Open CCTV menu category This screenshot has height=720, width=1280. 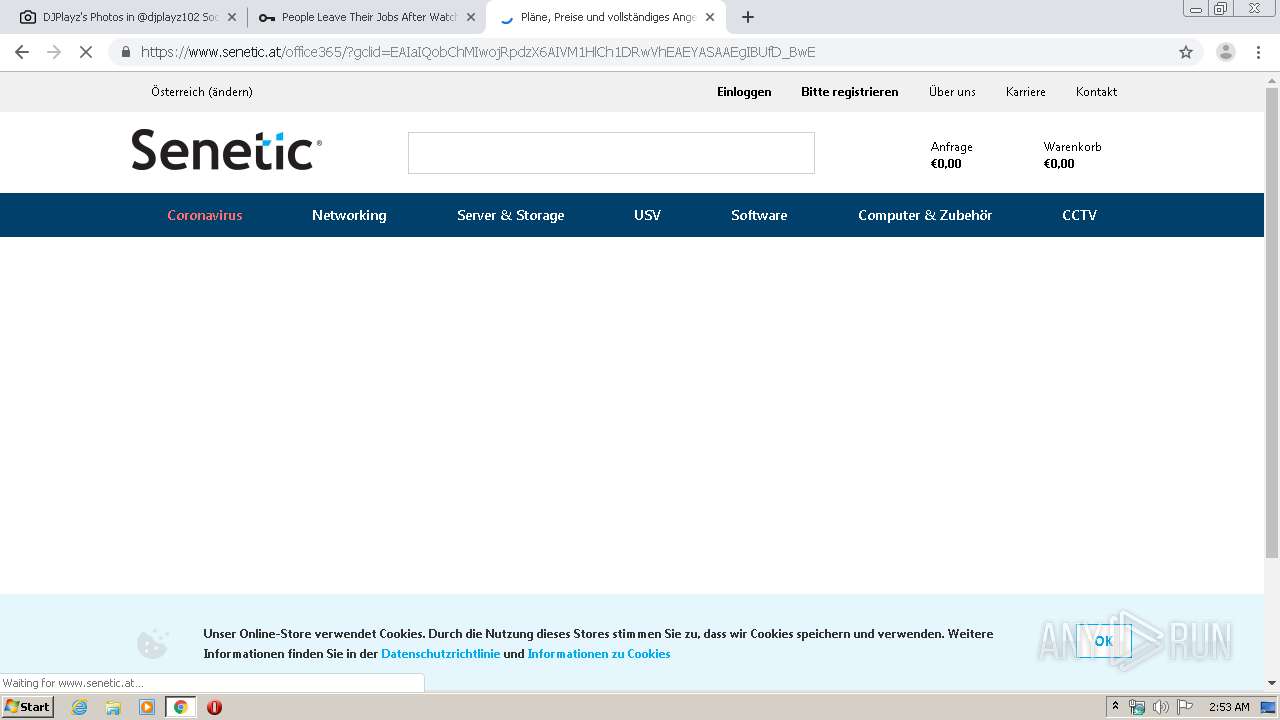(x=1079, y=215)
